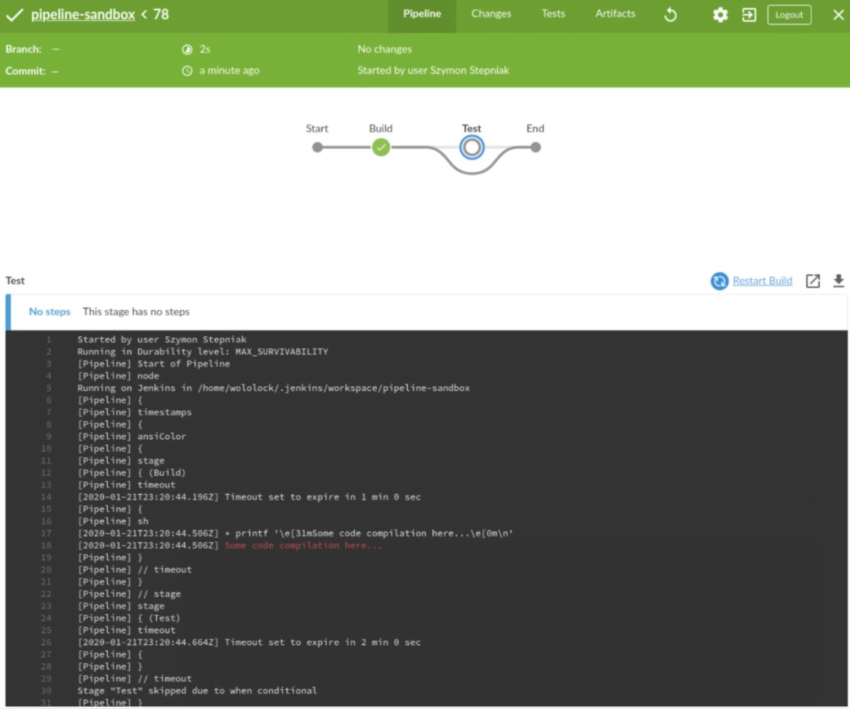
Task: Open log in new window icon
Action: 813,281
